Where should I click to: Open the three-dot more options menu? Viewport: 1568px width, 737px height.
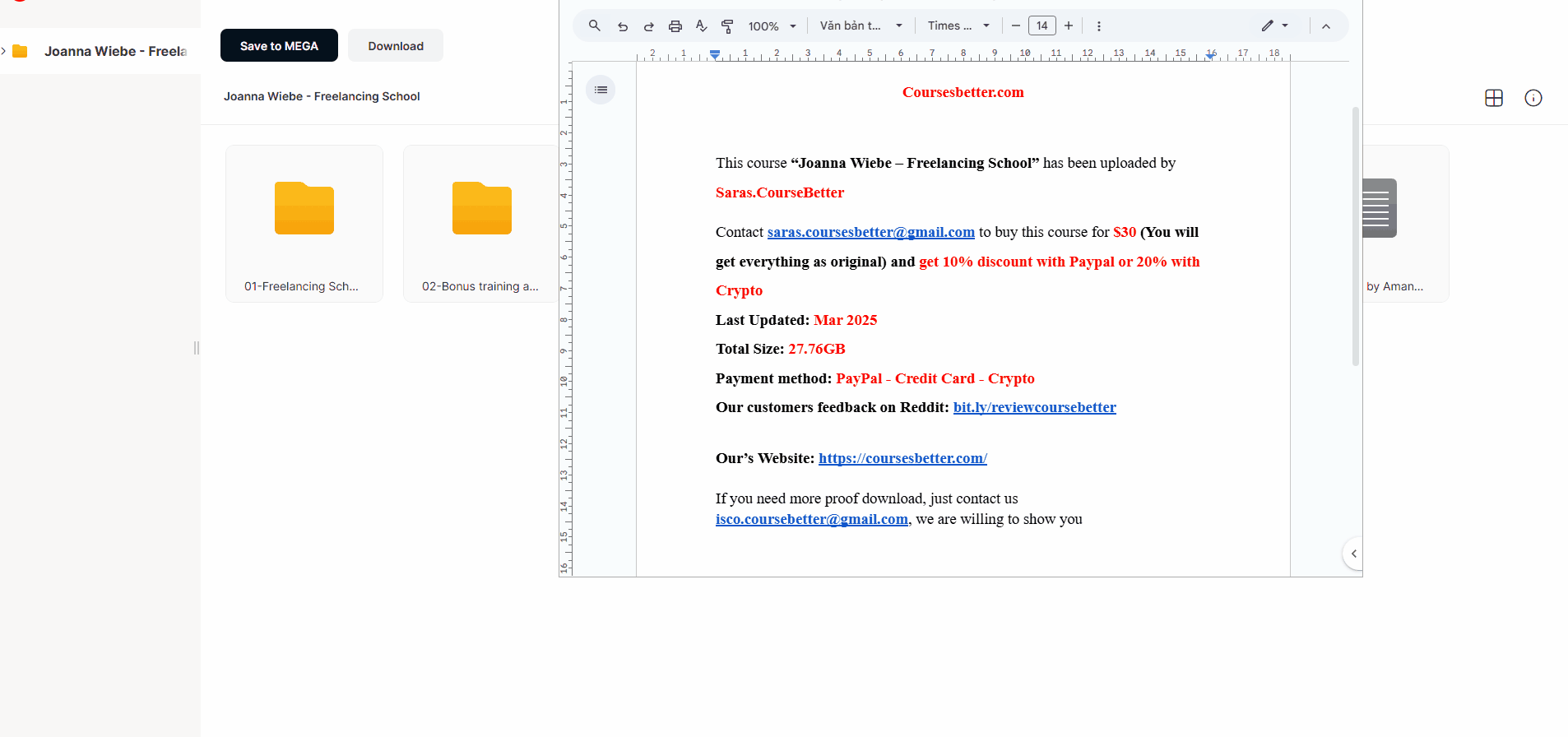(x=1099, y=26)
